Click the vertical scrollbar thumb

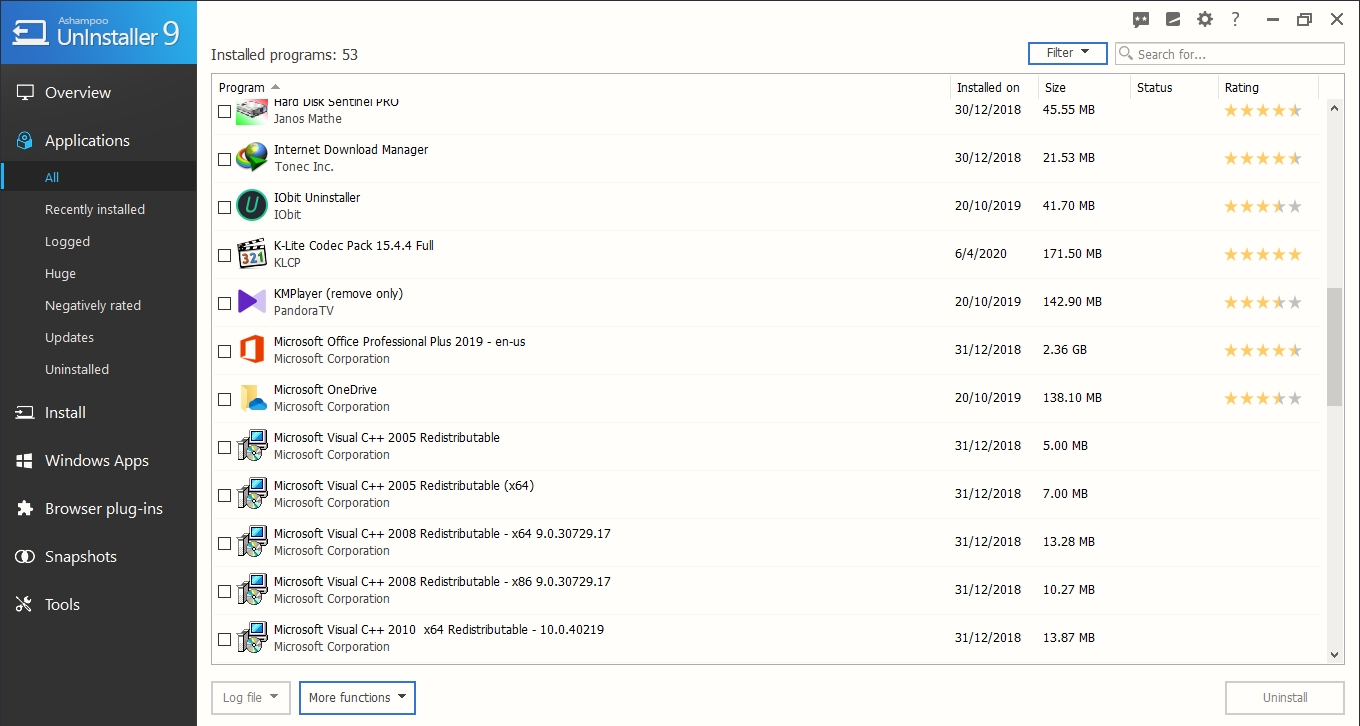click(1335, 347)
